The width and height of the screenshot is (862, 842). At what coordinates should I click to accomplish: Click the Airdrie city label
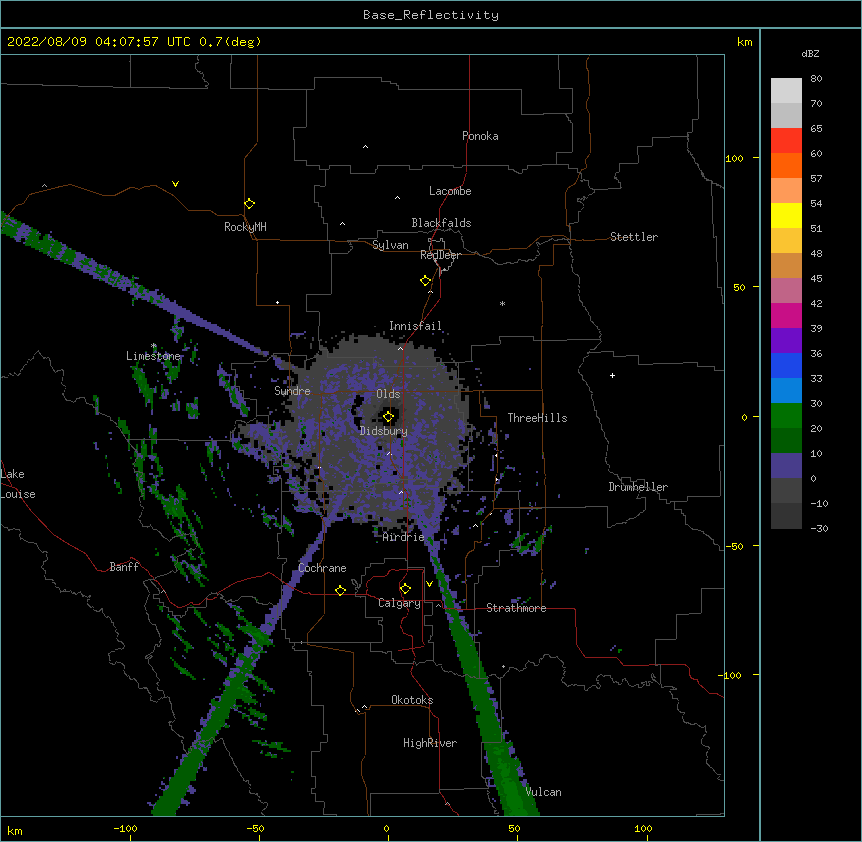point(403,537)
